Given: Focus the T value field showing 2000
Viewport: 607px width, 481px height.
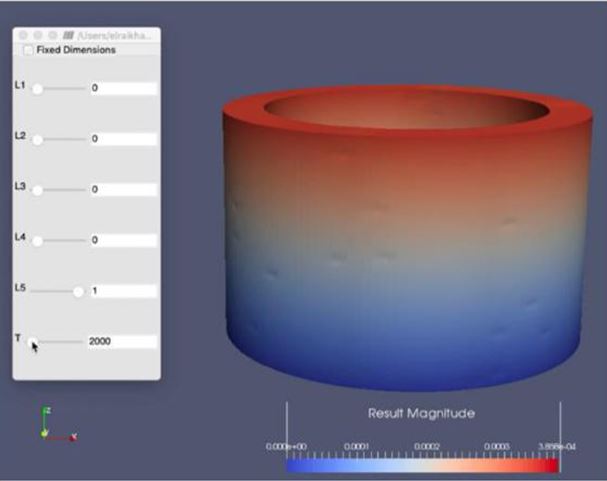Looking at the screenshot, I should click(x=122, y=341).
